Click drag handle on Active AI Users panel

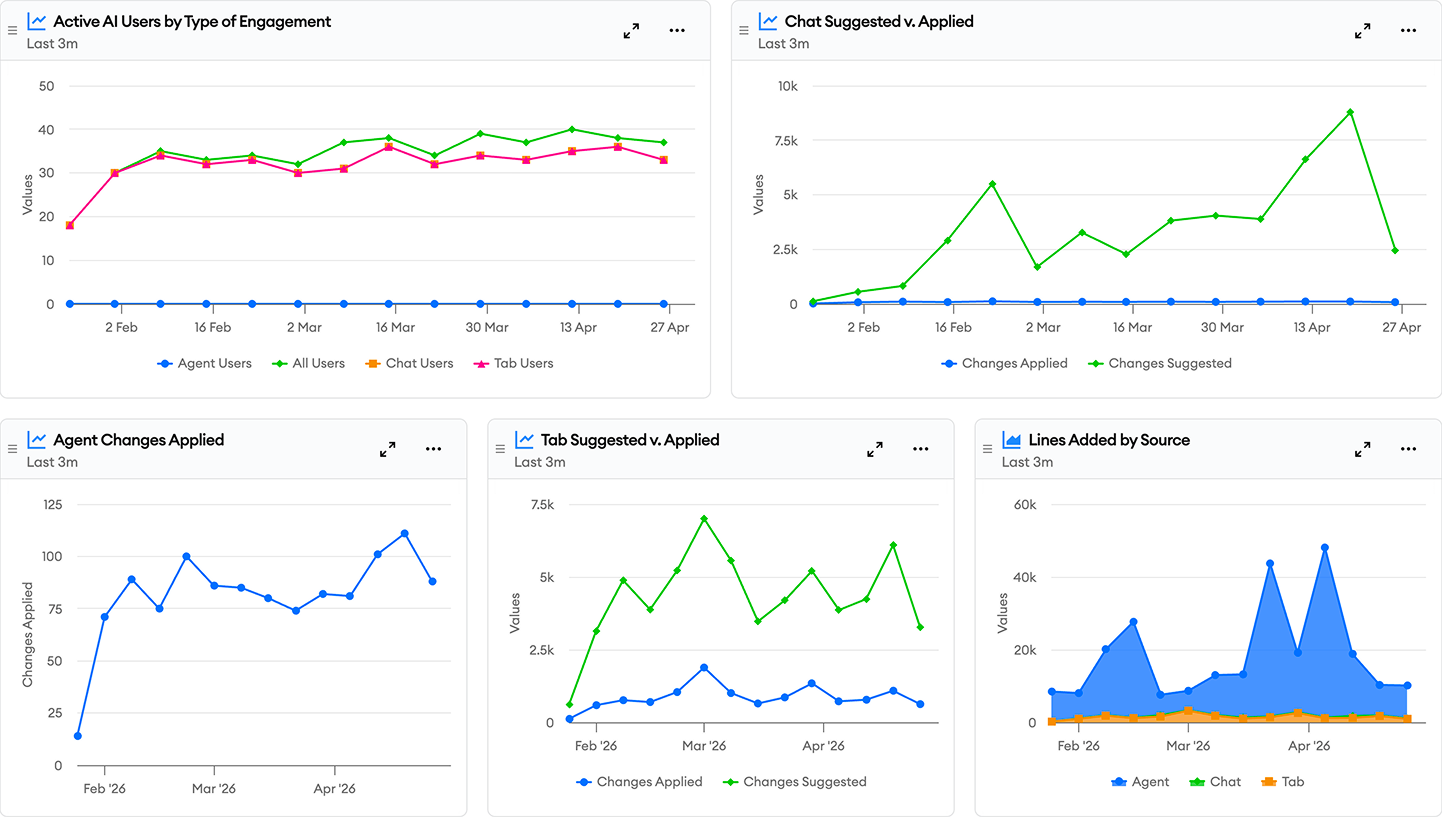pos(13,31)
